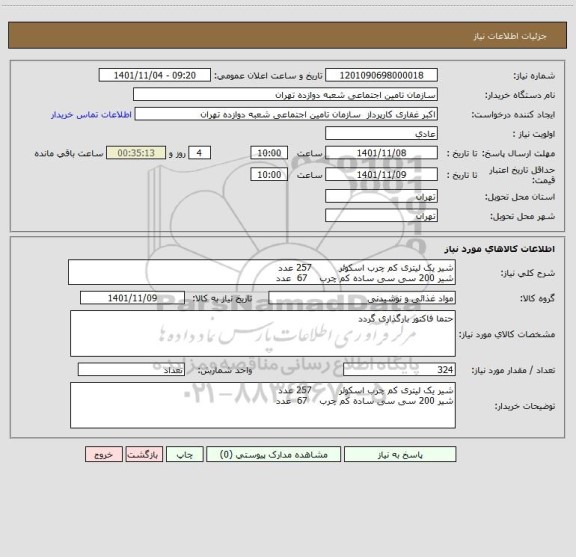Click the توضیحات خریدار text area
Viewport: 576px width, 557px height.
(x=263, y=406)
